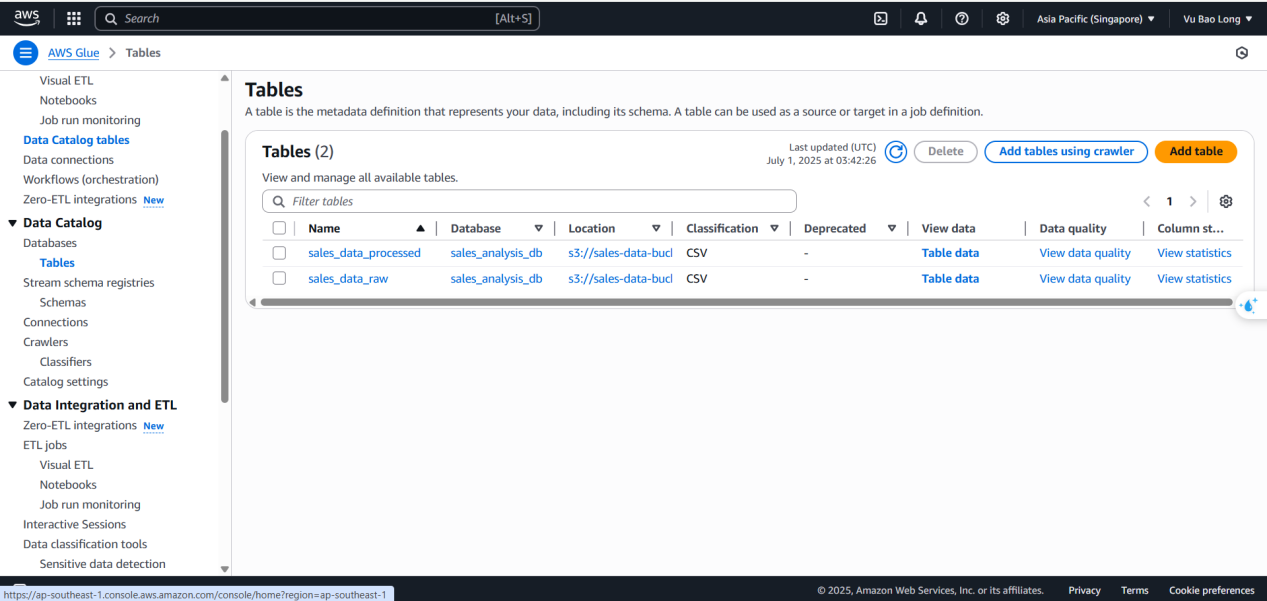
Task: Open console settings gear in top bar
Action: click(x=1003, y=18)
